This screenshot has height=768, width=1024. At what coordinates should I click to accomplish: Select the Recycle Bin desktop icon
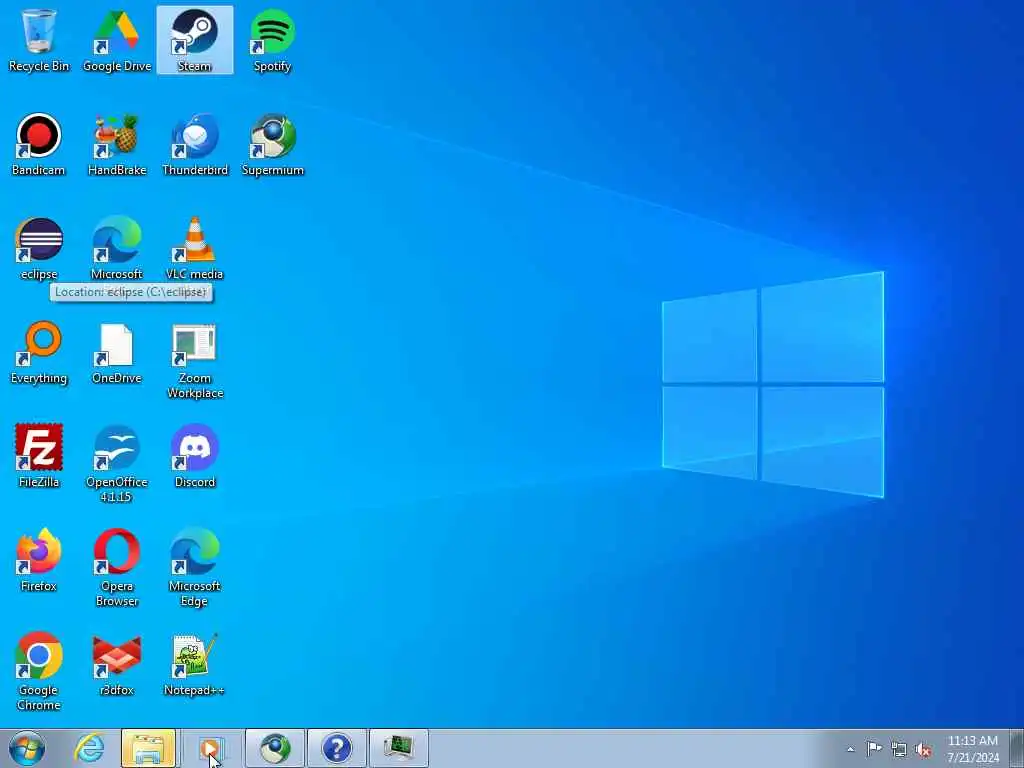[x=39, y=40]
